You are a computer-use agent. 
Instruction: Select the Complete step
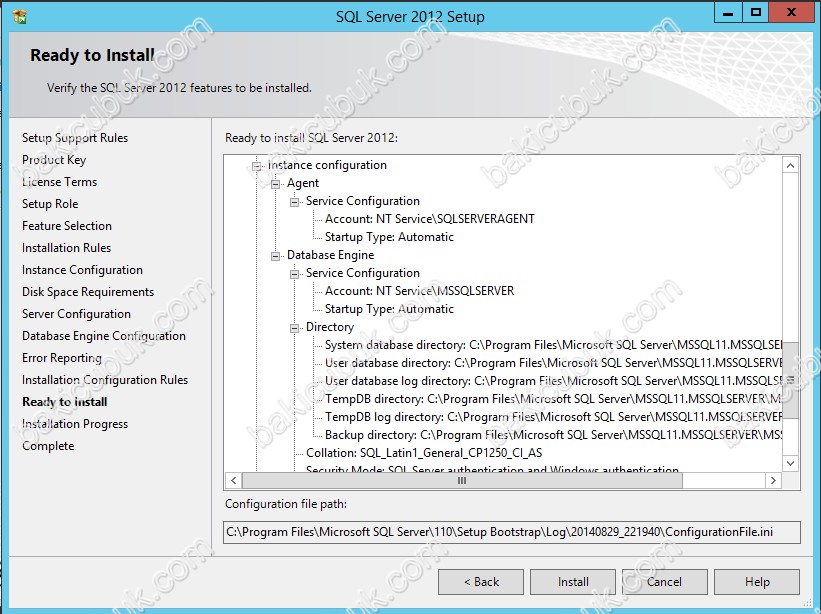point(48,445)
